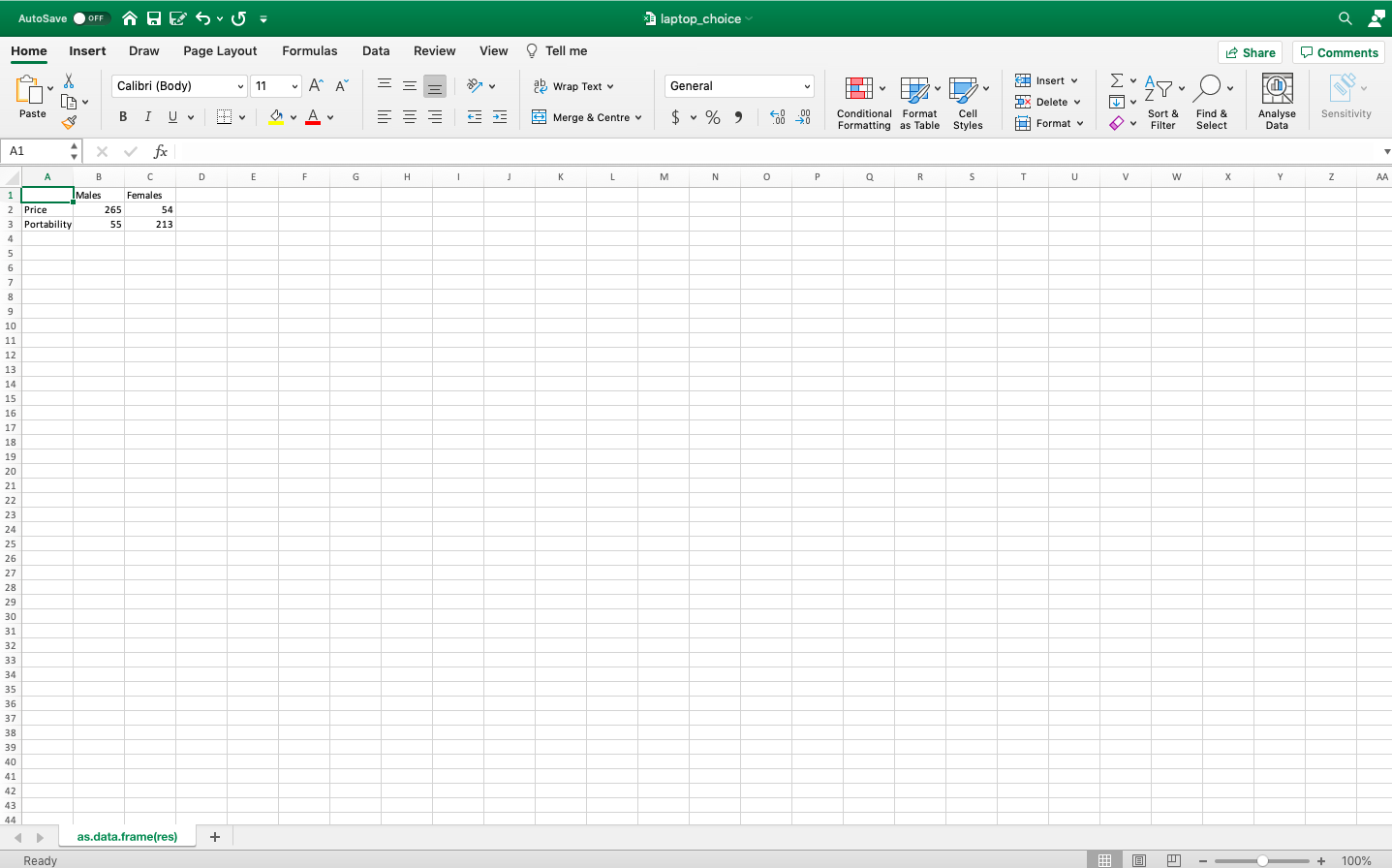This screenshot has height=868, width=1392.
Task: Toggle AutoSave switch
Action: (x=90, y=18)
